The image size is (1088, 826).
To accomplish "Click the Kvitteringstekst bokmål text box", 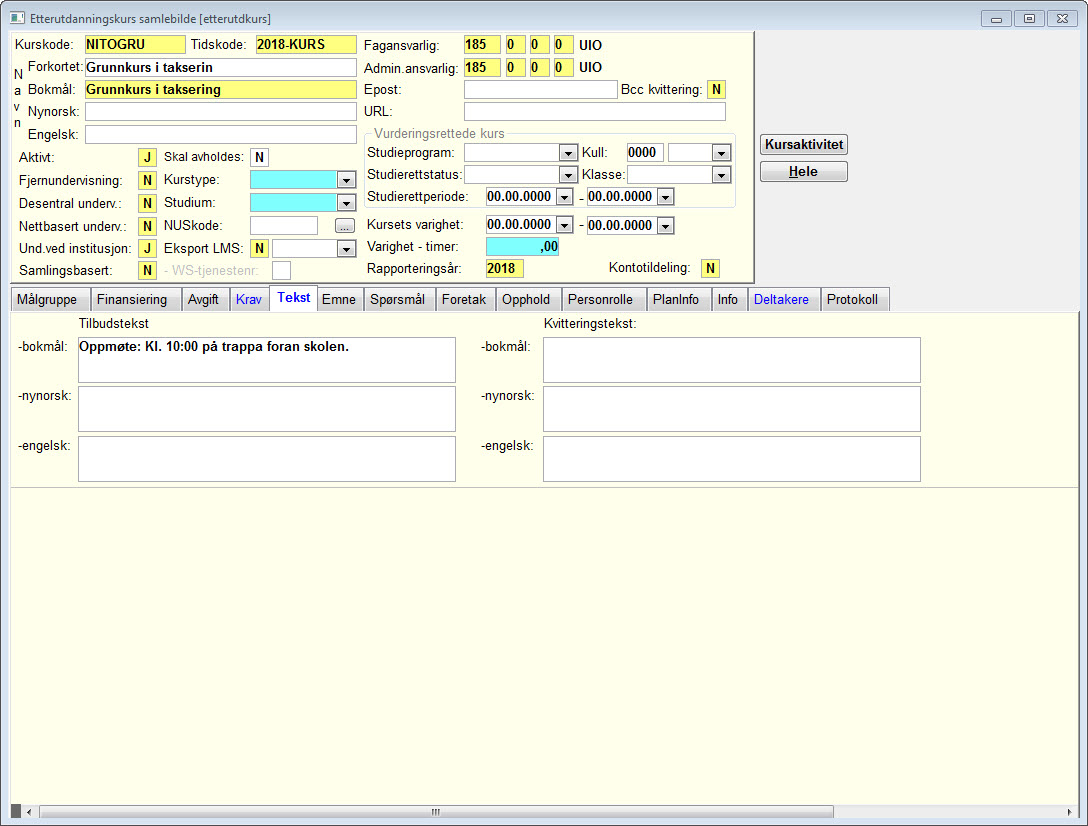I will [x=731, y=360].
